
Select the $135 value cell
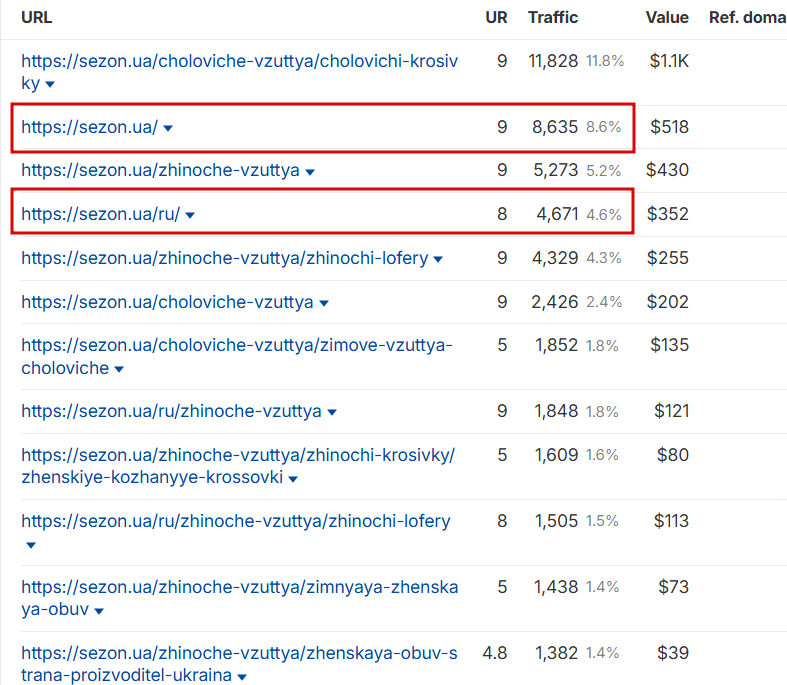670,345
